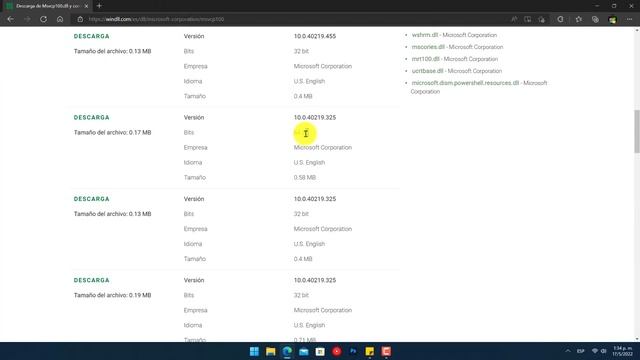Open microsoft.dism.powershell.resources.dll link
The image size is (640, 360).
465,83
